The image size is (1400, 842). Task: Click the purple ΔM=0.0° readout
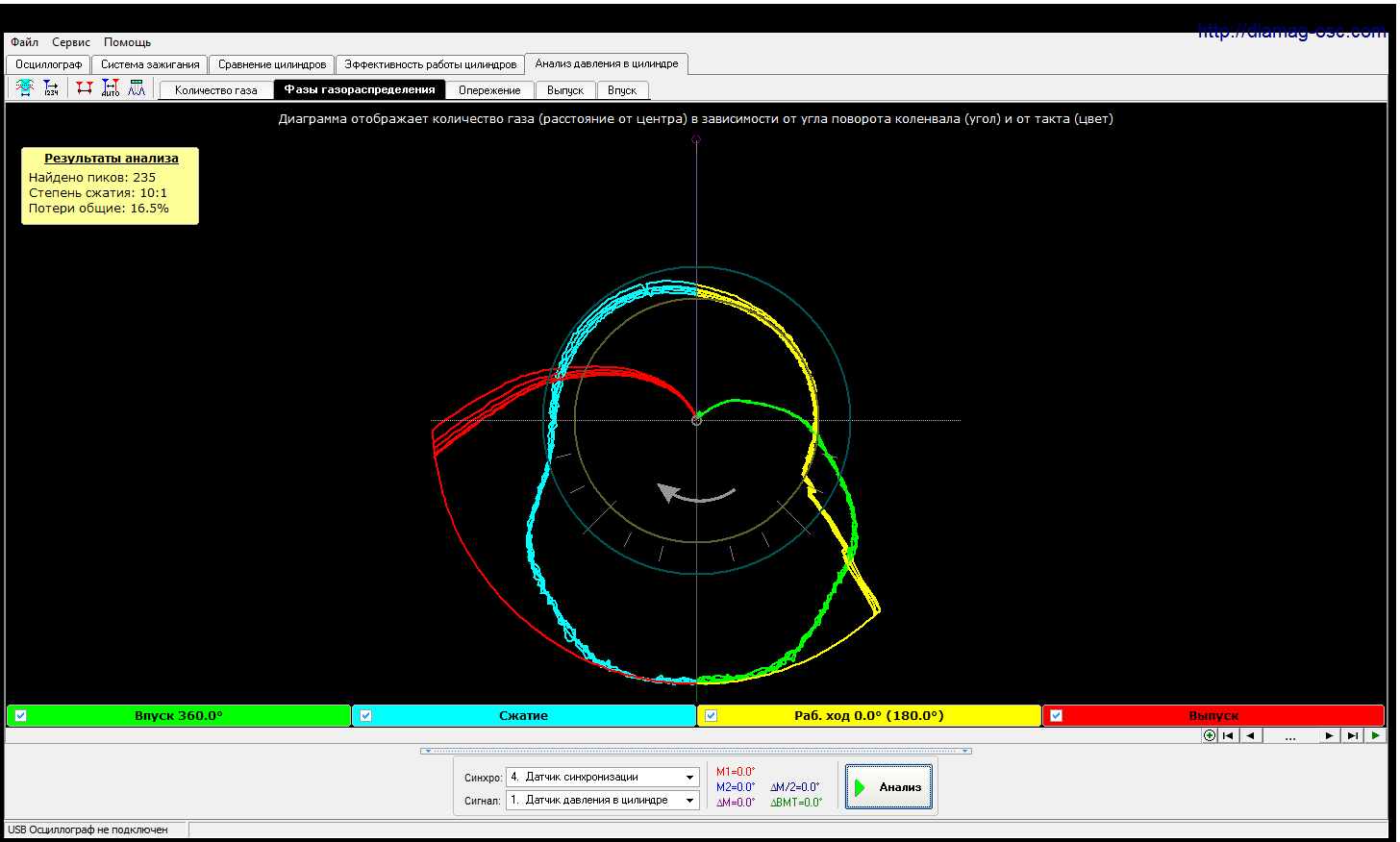[x=736, y=803]
